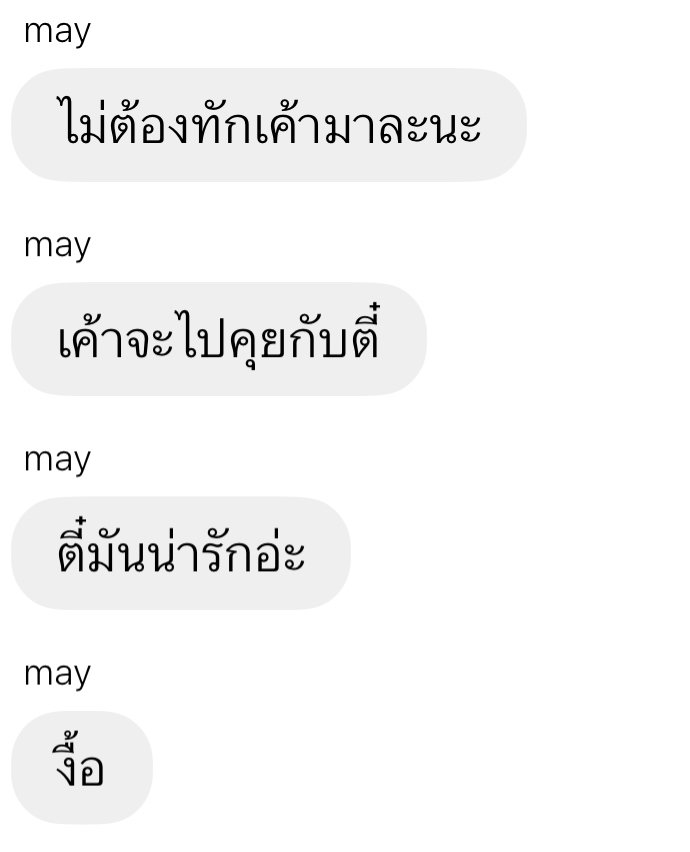Click 'กับตี๋' ending the 'เค้าจะไปคุยกับตี๋' message
Image resolution: width=690 pixels, height=852 pixels.
334,331
